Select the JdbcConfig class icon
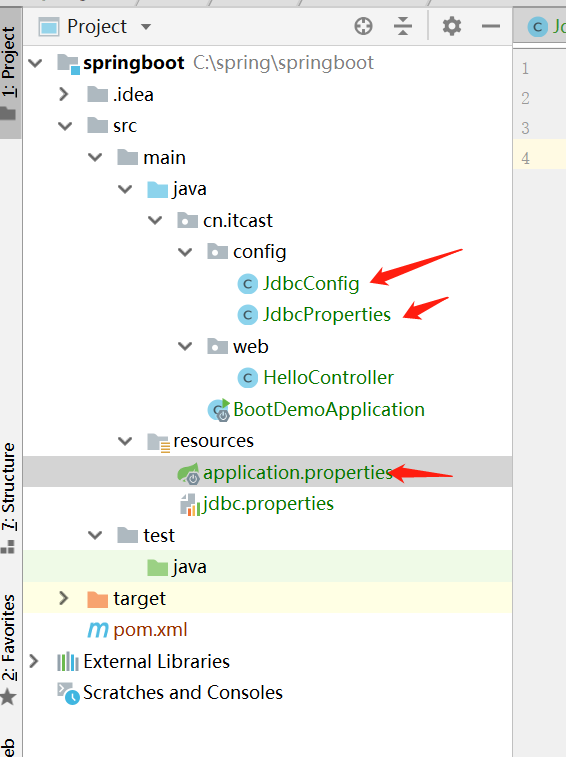 [248, 284]
